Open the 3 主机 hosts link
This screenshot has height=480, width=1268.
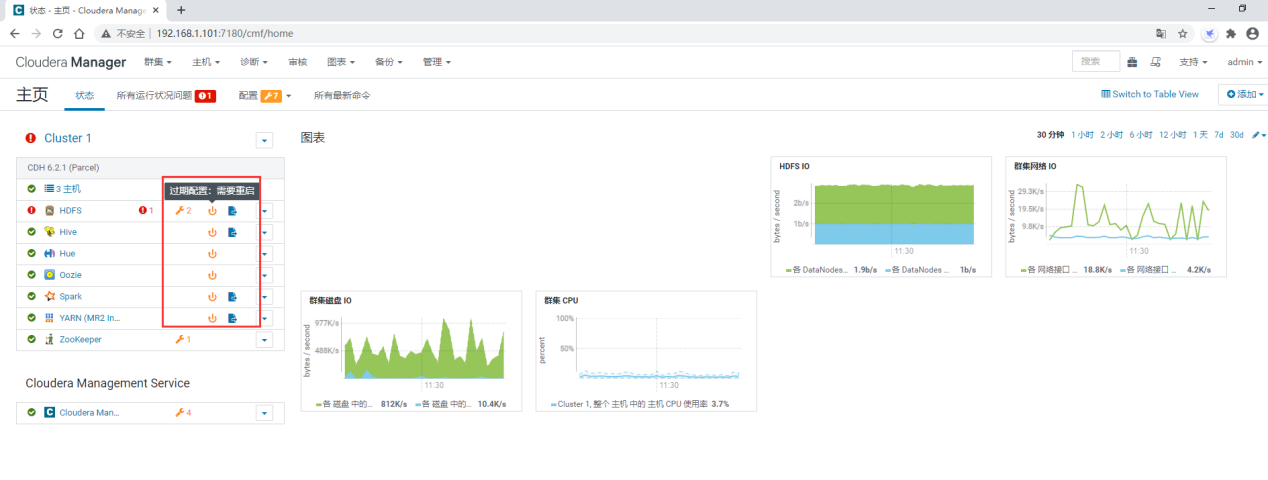point(62,188)
